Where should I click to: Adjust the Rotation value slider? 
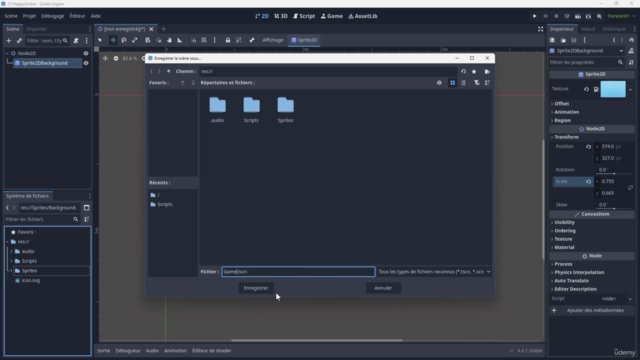(614, 173)
